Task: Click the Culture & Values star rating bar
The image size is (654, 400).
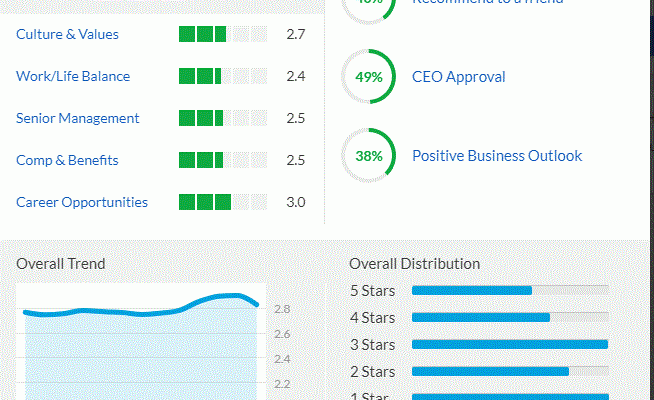Action: coord(222,34)
